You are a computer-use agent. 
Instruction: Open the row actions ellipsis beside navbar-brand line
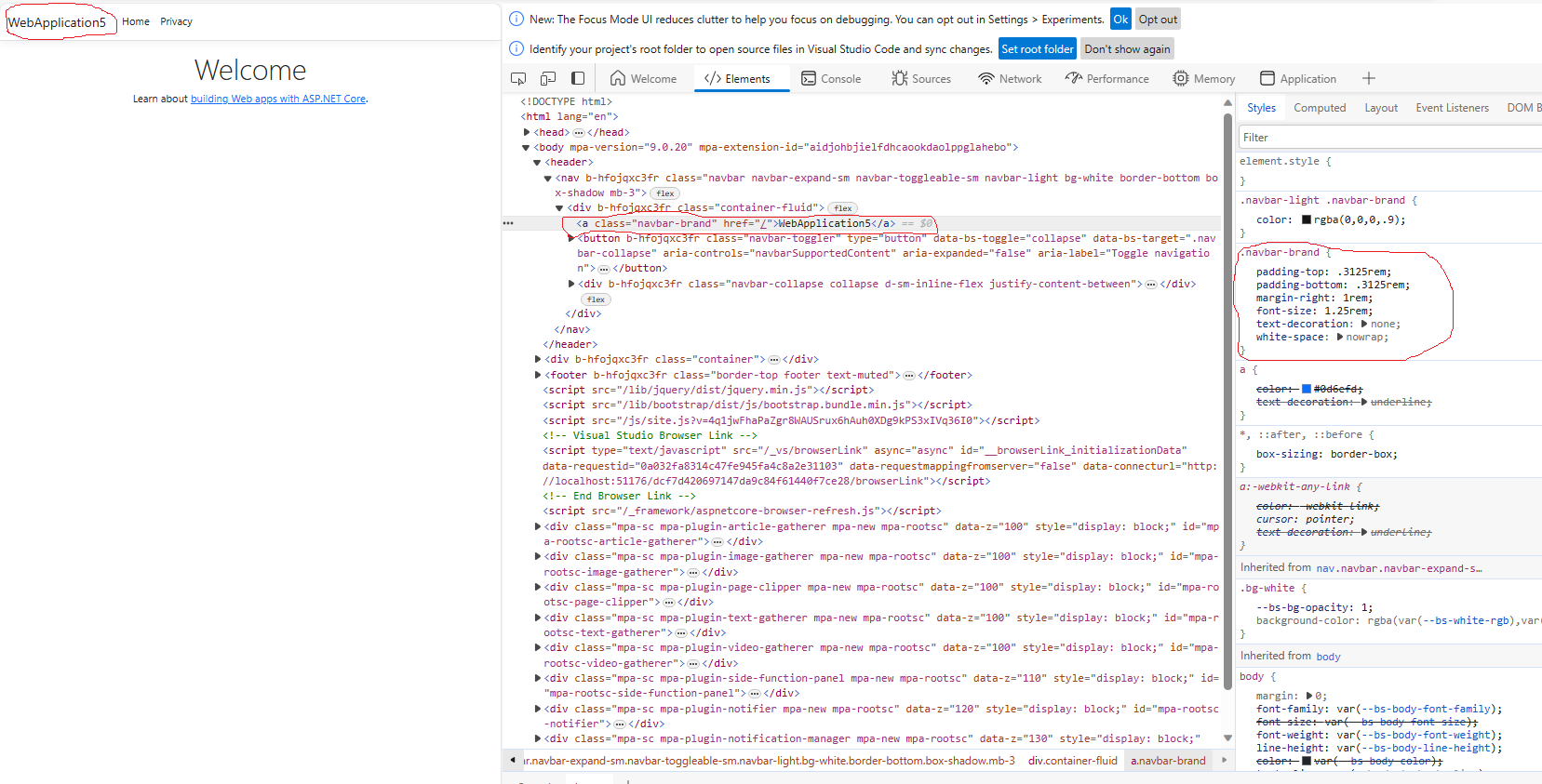coord(508,223)
